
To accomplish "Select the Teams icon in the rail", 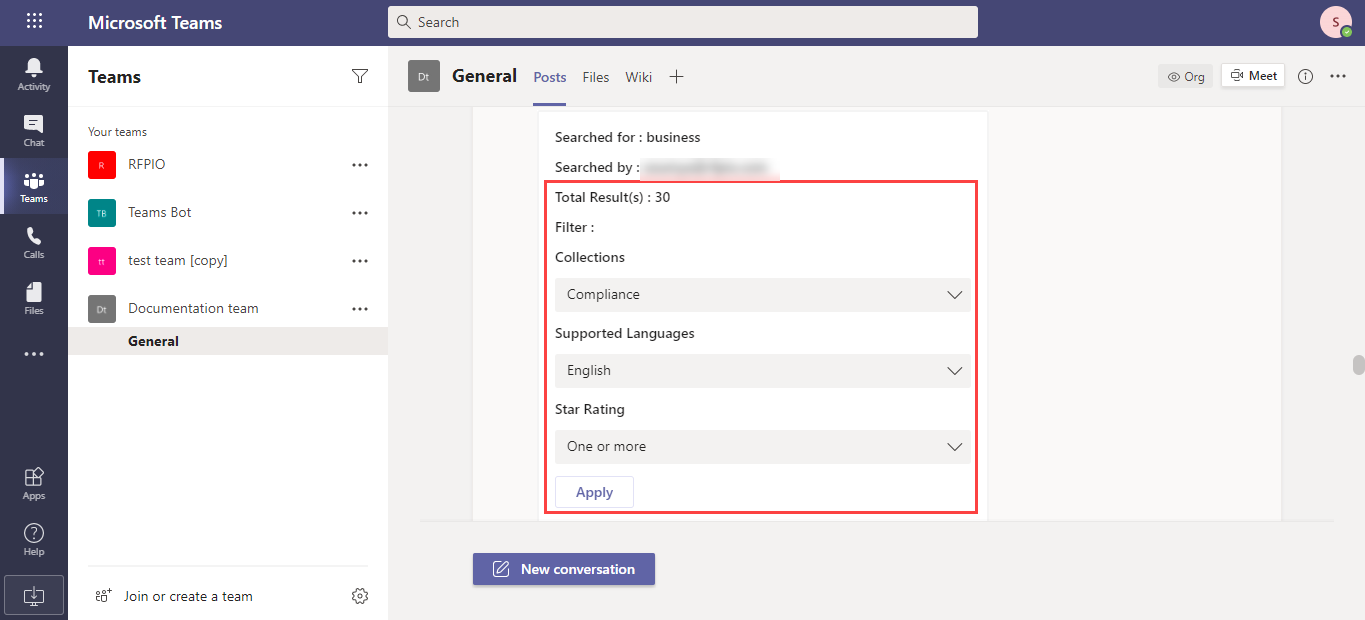I will point(34,186).
